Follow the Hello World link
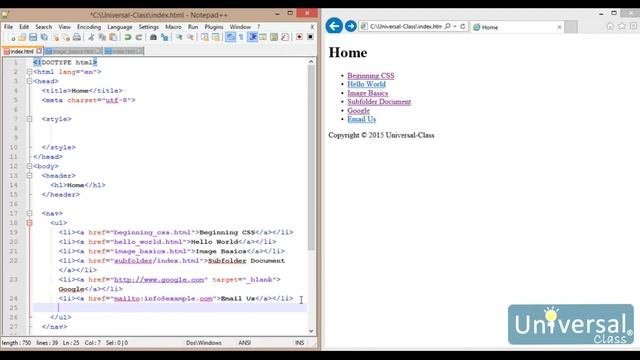640x360 pixels. [366, 84]
